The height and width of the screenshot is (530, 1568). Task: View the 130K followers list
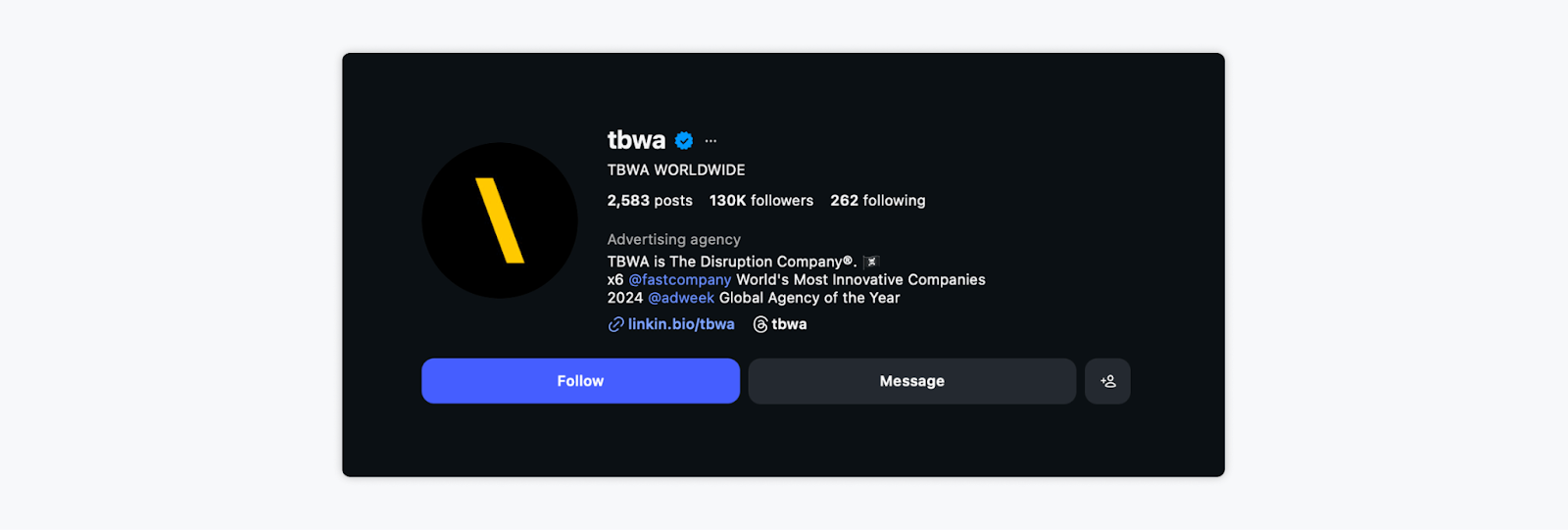(761, 201)
